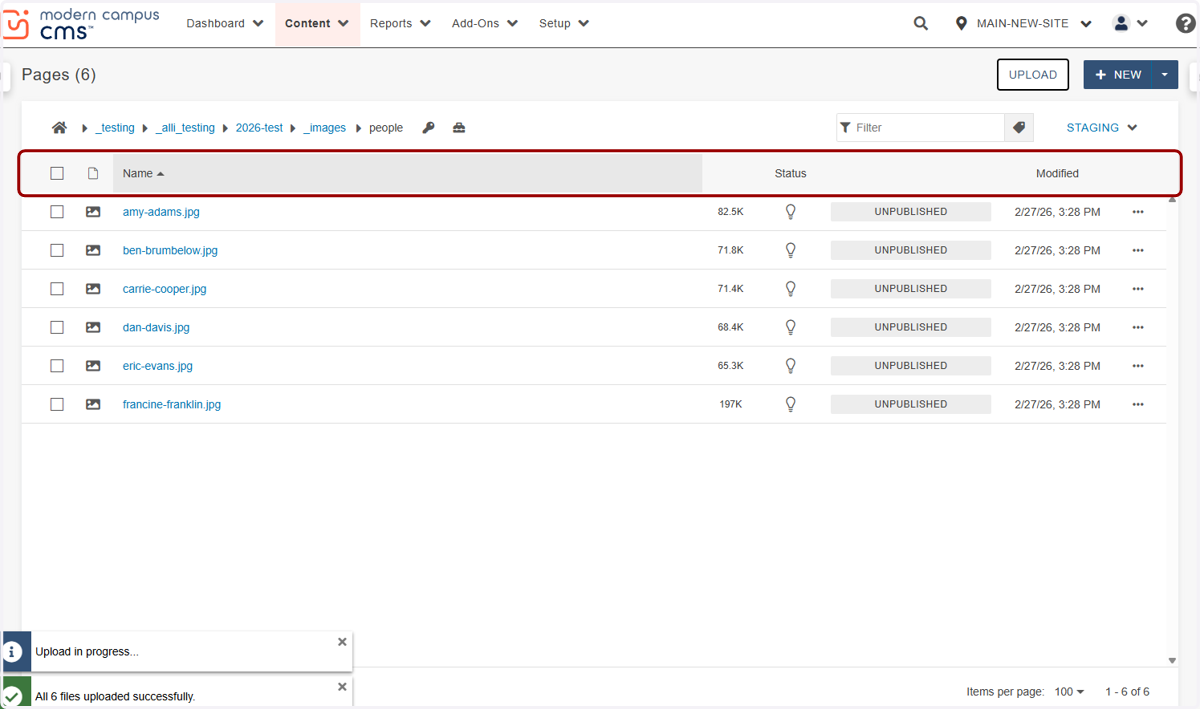This screenshot has width=1200, height=709.
Task: Open more actions for dan-davis.jpg
Action: 1138,327
